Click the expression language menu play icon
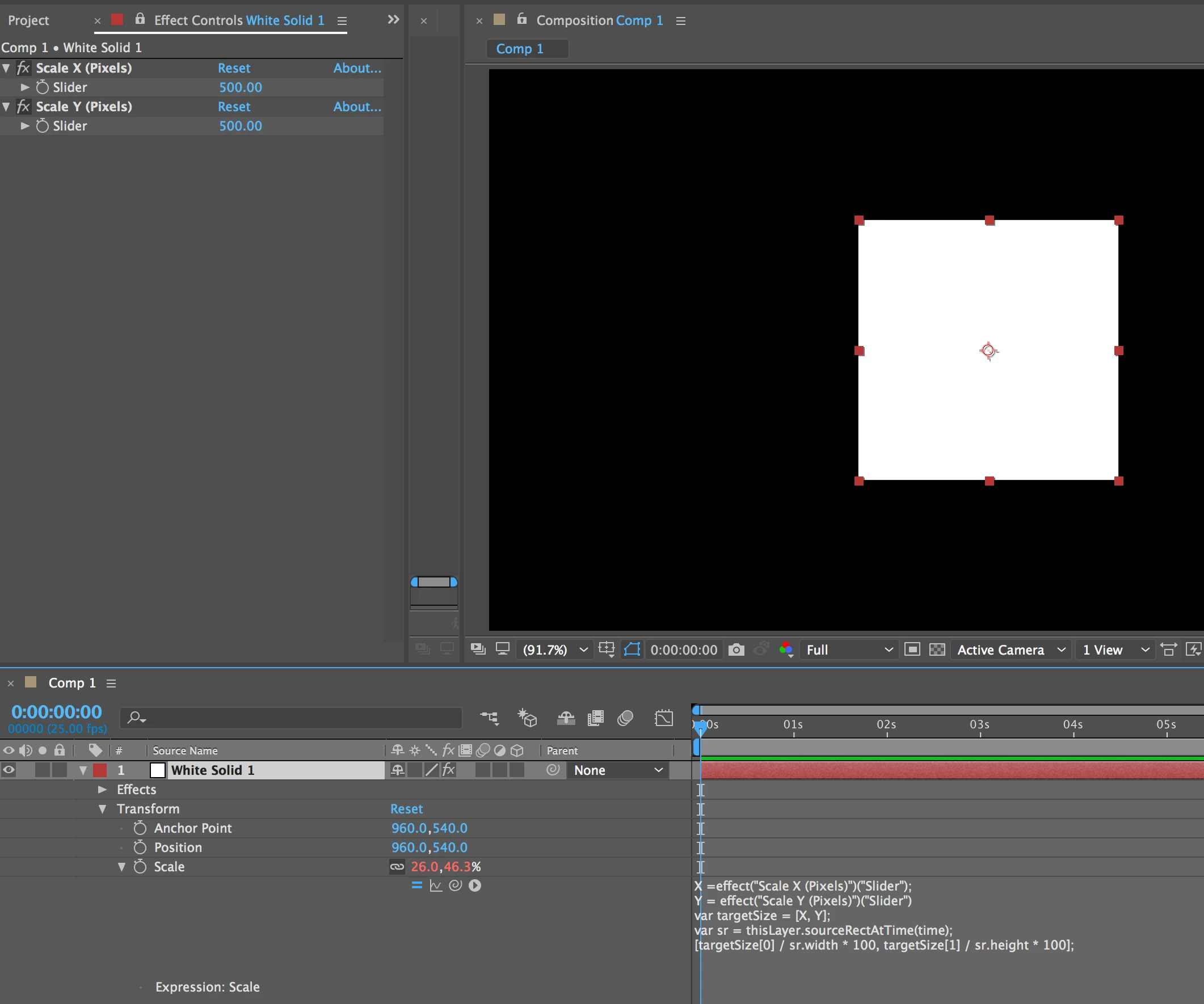1204x1004 pixels. point(475,885)
